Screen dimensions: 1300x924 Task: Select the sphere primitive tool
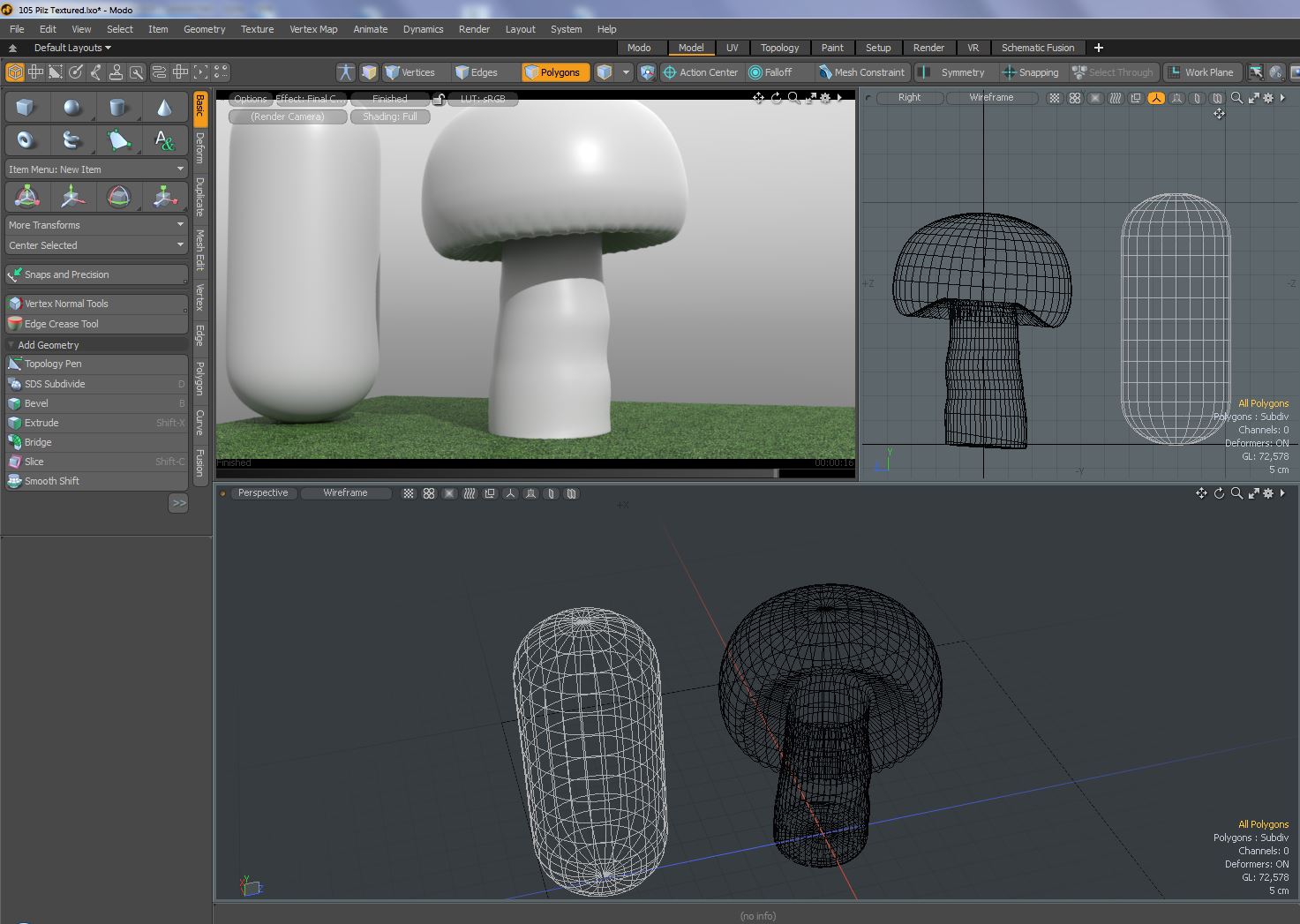pos(72,108)
